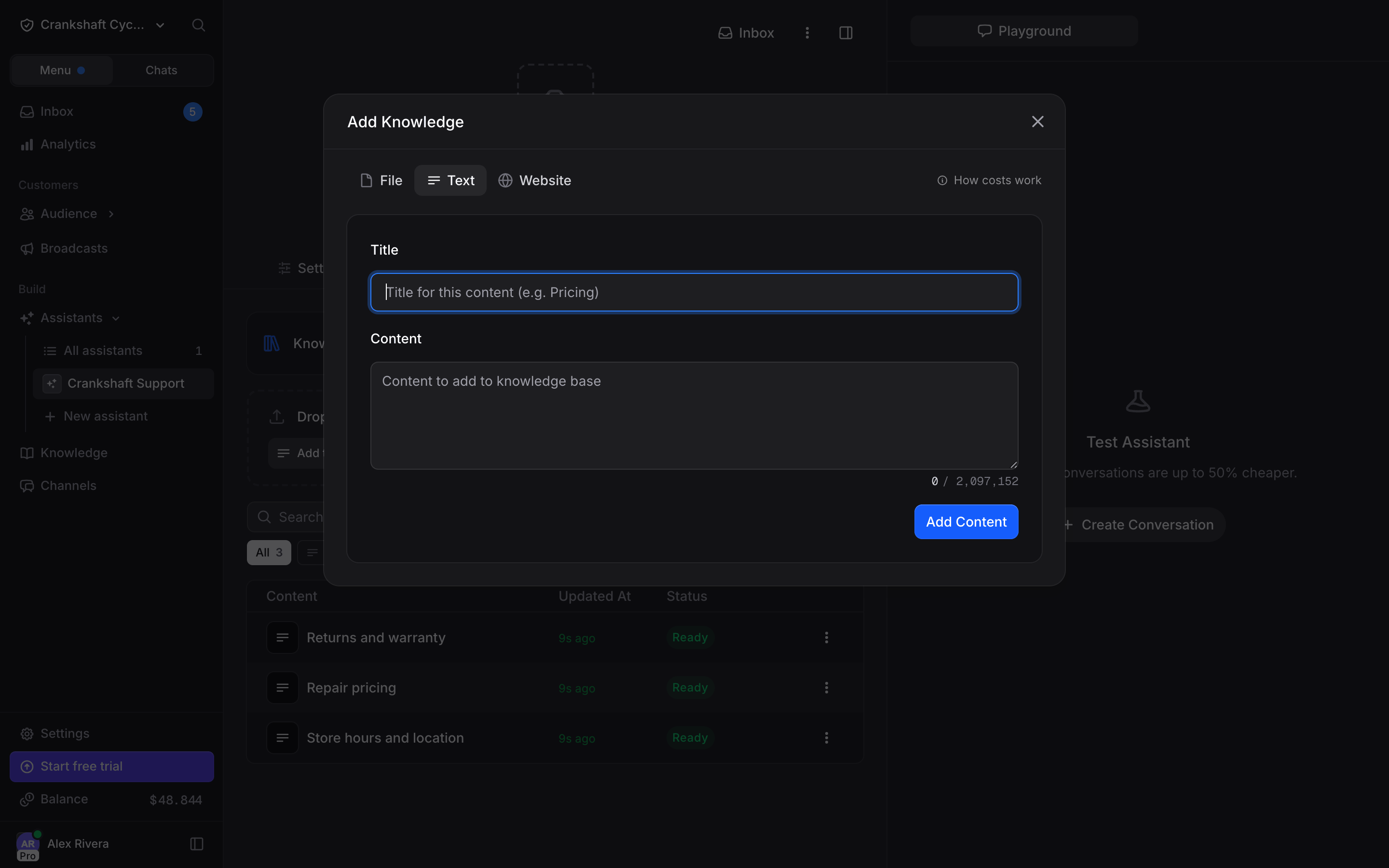Open the Playground tab

pyautogui.click(x=1024, y=31)
